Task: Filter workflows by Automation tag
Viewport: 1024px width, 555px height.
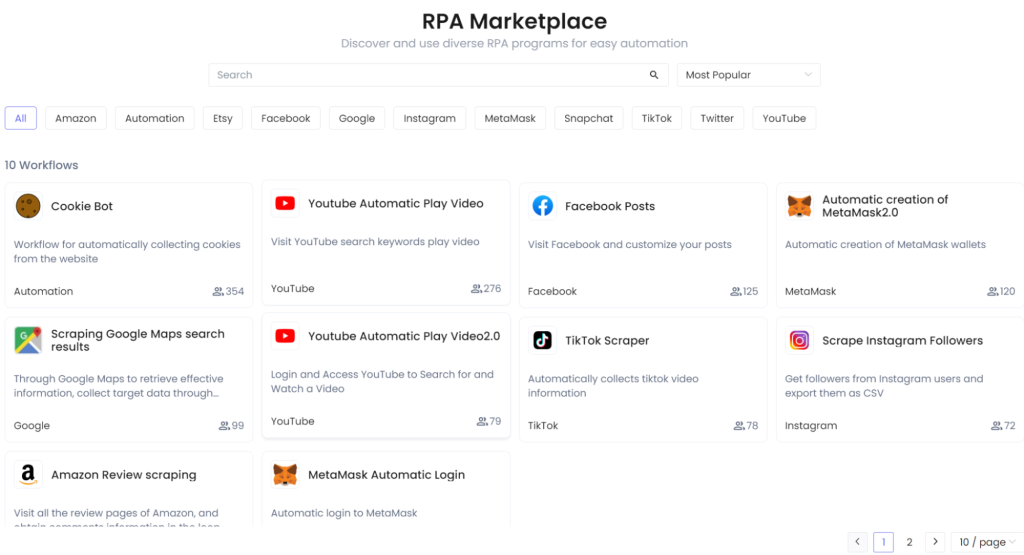Action: (155, 118)
